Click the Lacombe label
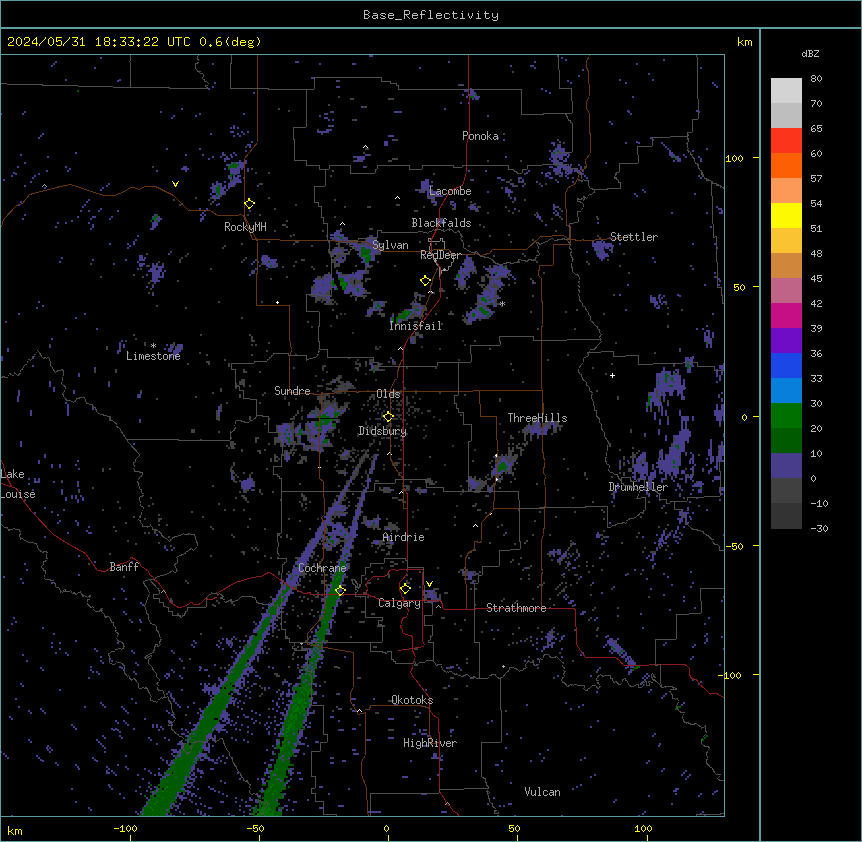862x842 pixels. [x=450, y=191]
